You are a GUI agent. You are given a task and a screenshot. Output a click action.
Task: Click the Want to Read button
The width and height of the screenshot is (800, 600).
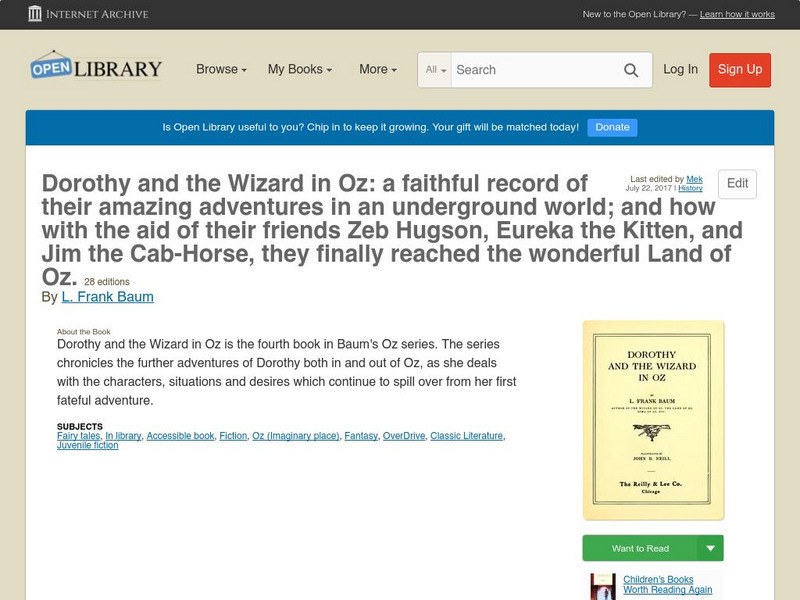point(640,548)
